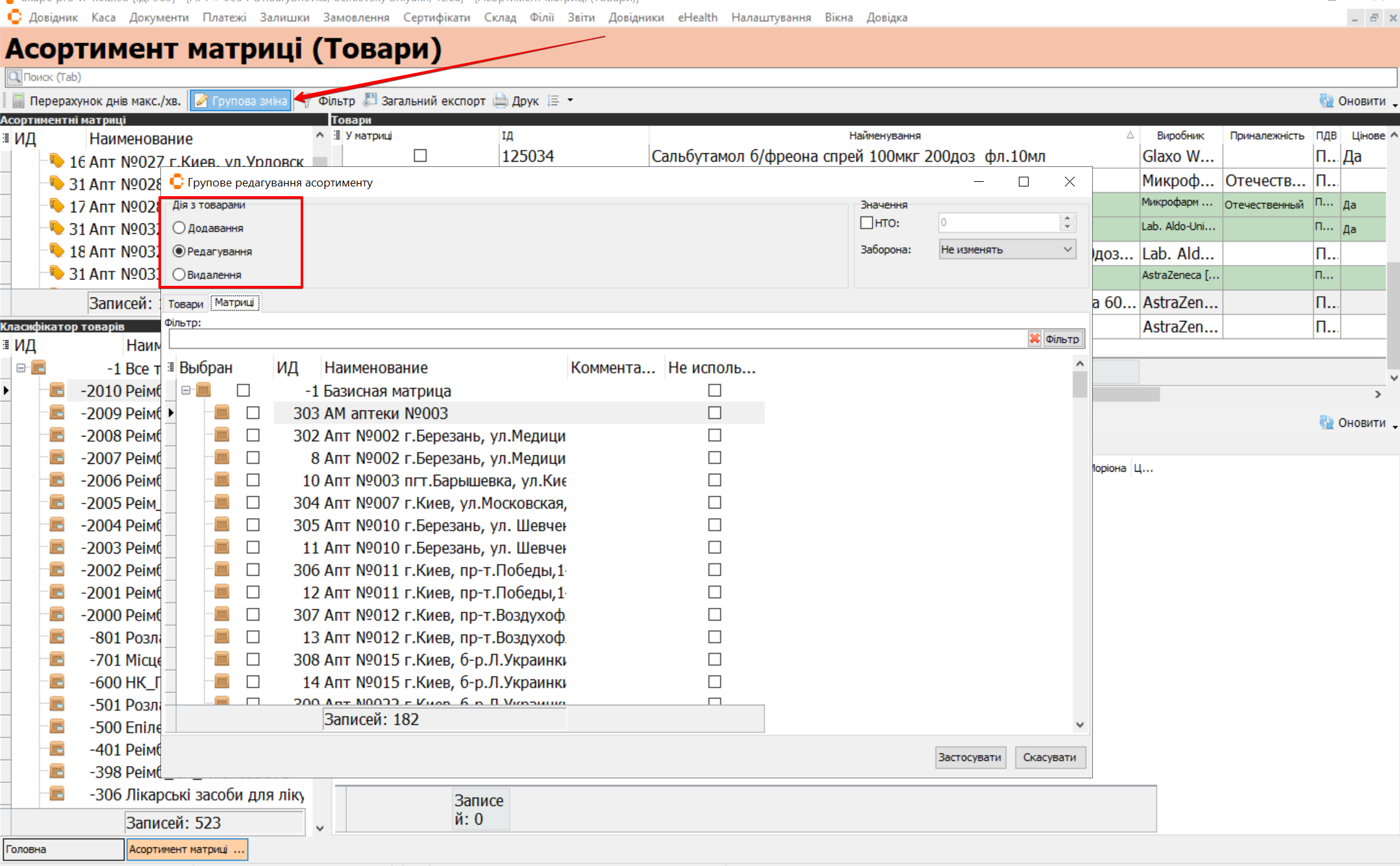Screen dimensions: 1400x866
Task: Click the Оновити refresh icon in top toolbar
Action: tap(1326, 101)
